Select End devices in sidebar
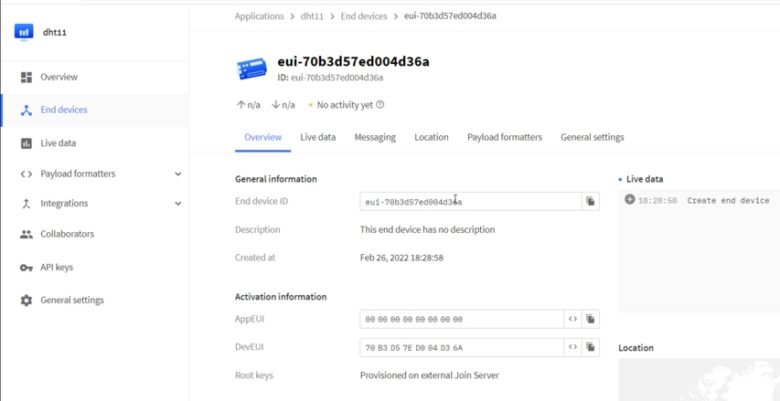The image size is (780, 401). (64, 110)
